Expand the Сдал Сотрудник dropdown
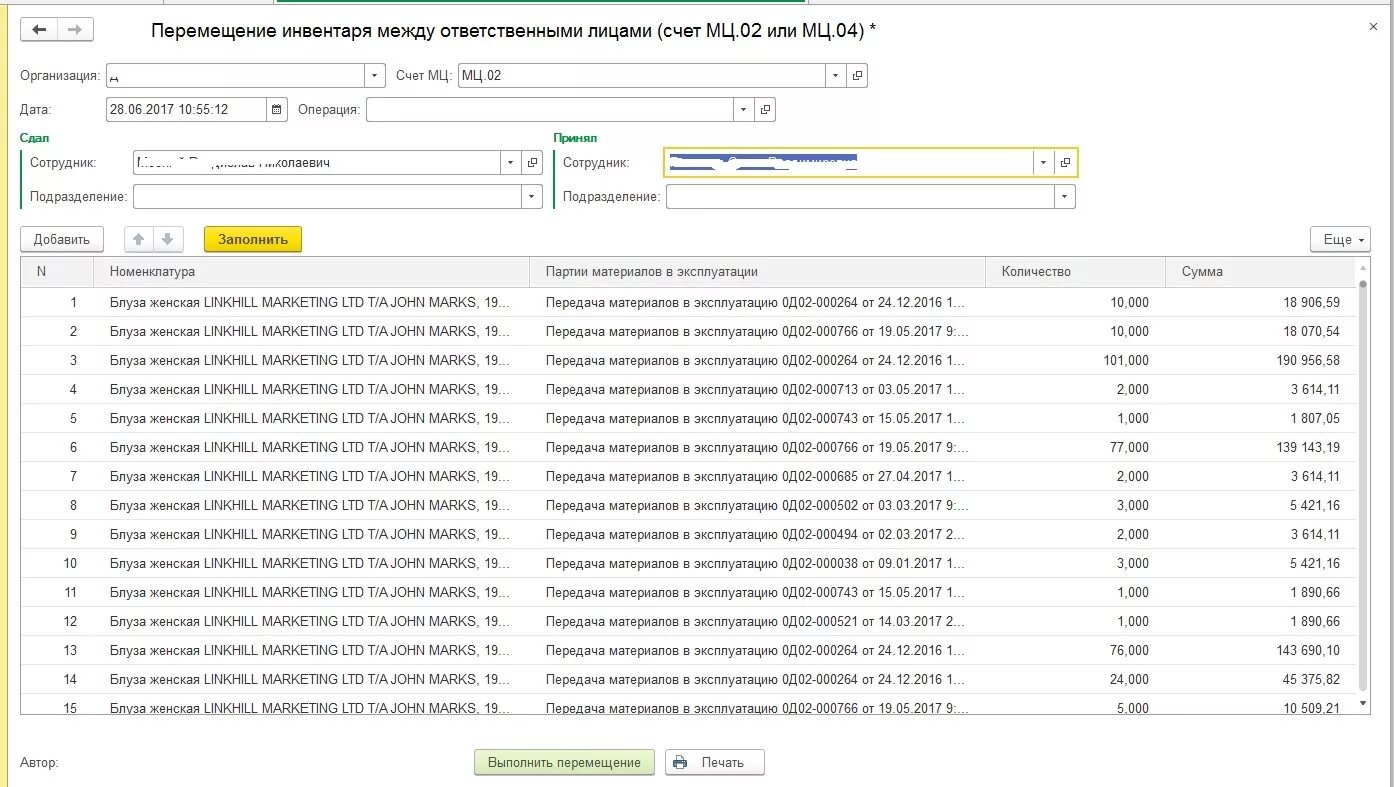Viewport: 1394px width, 787px height. click(x=511, y=163)
